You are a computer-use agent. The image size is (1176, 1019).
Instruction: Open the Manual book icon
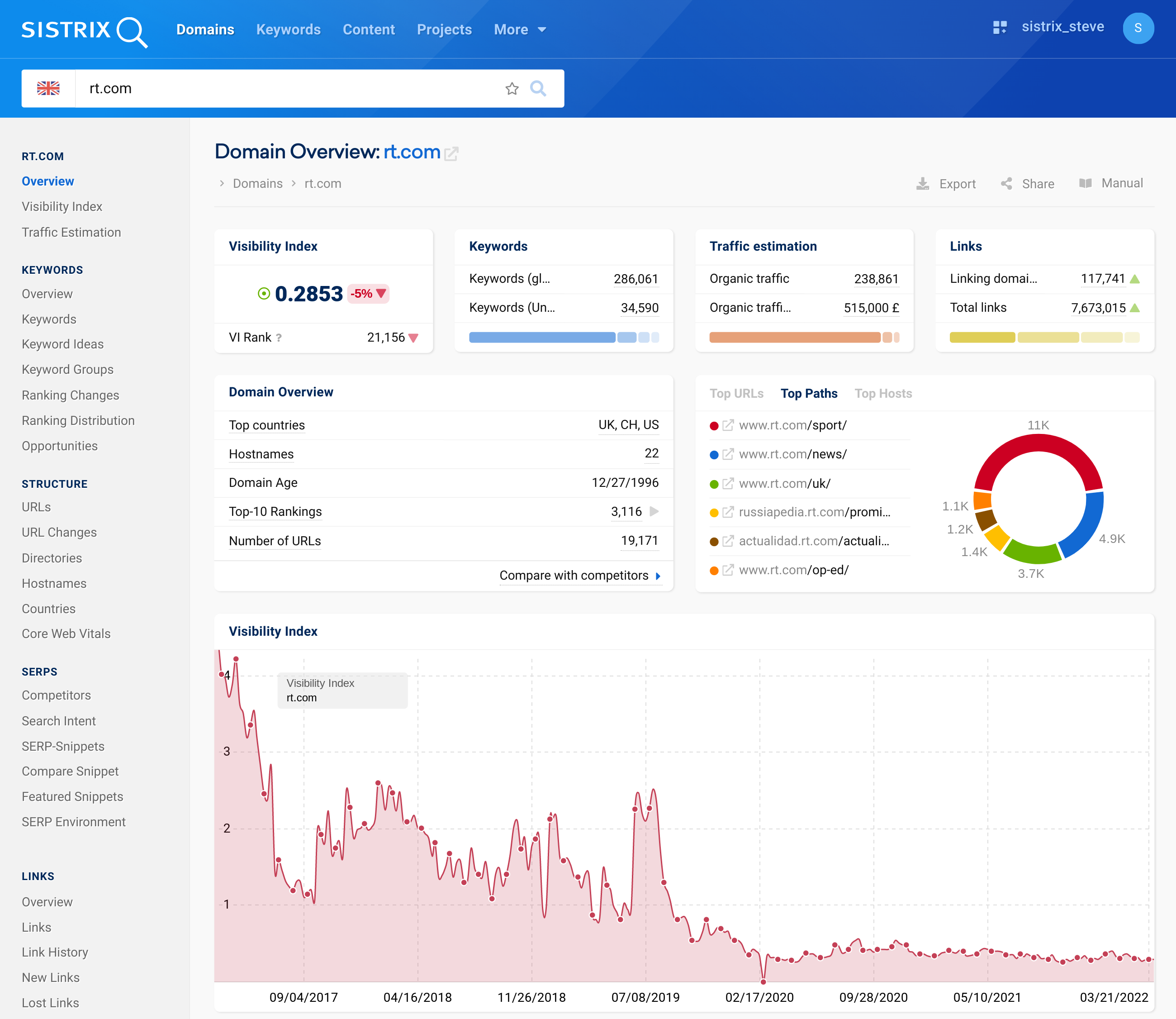(x=1086, y=183)
